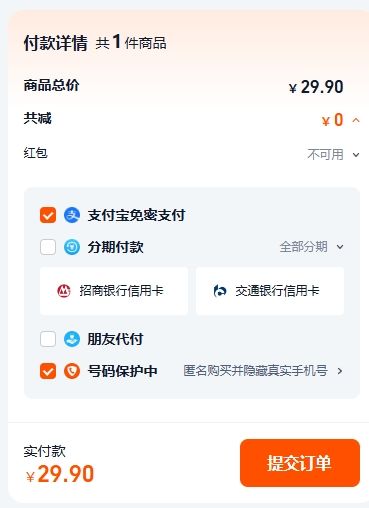The image size is (369, 508).
Task: Open number protection details arrow
Action: point(340,371)
